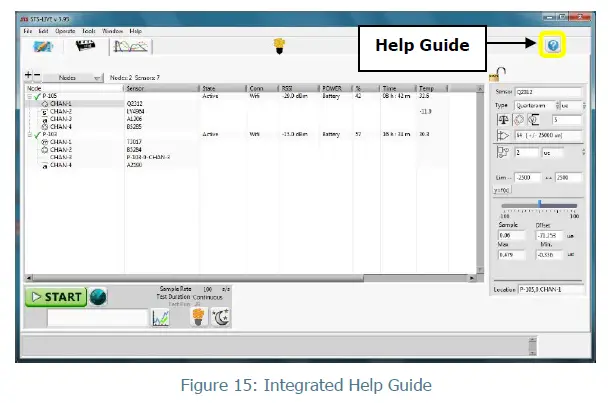Click the Sensor column header
This screenshot has height=403, width=608.
click(161, 88)
